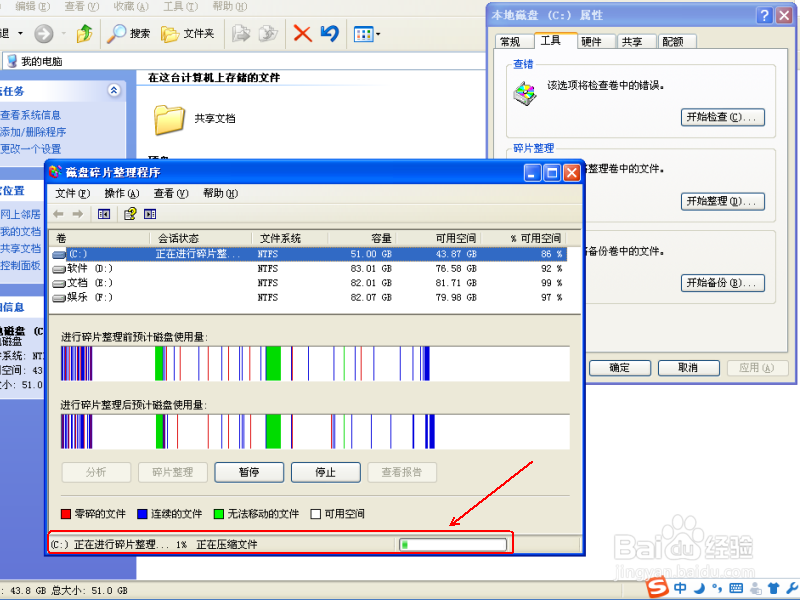800x600 pixels.
Task: Select the 娱乐 (F:) volume row
Action: click(309, 297)
